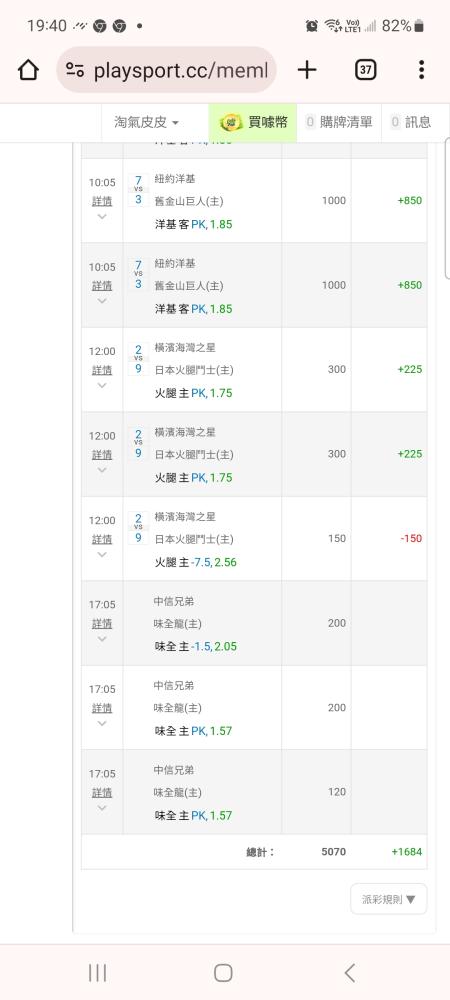Open 詳情 link for the 120 stake bet
This screenshot has width=450, height=1000.
pyautogui.click(x=102, y=793)
